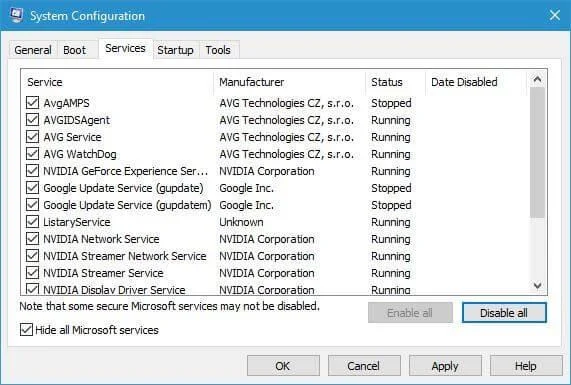Viewport: 571px width, 385px height.
Task: Click the Cancel button
Action: 364,366
